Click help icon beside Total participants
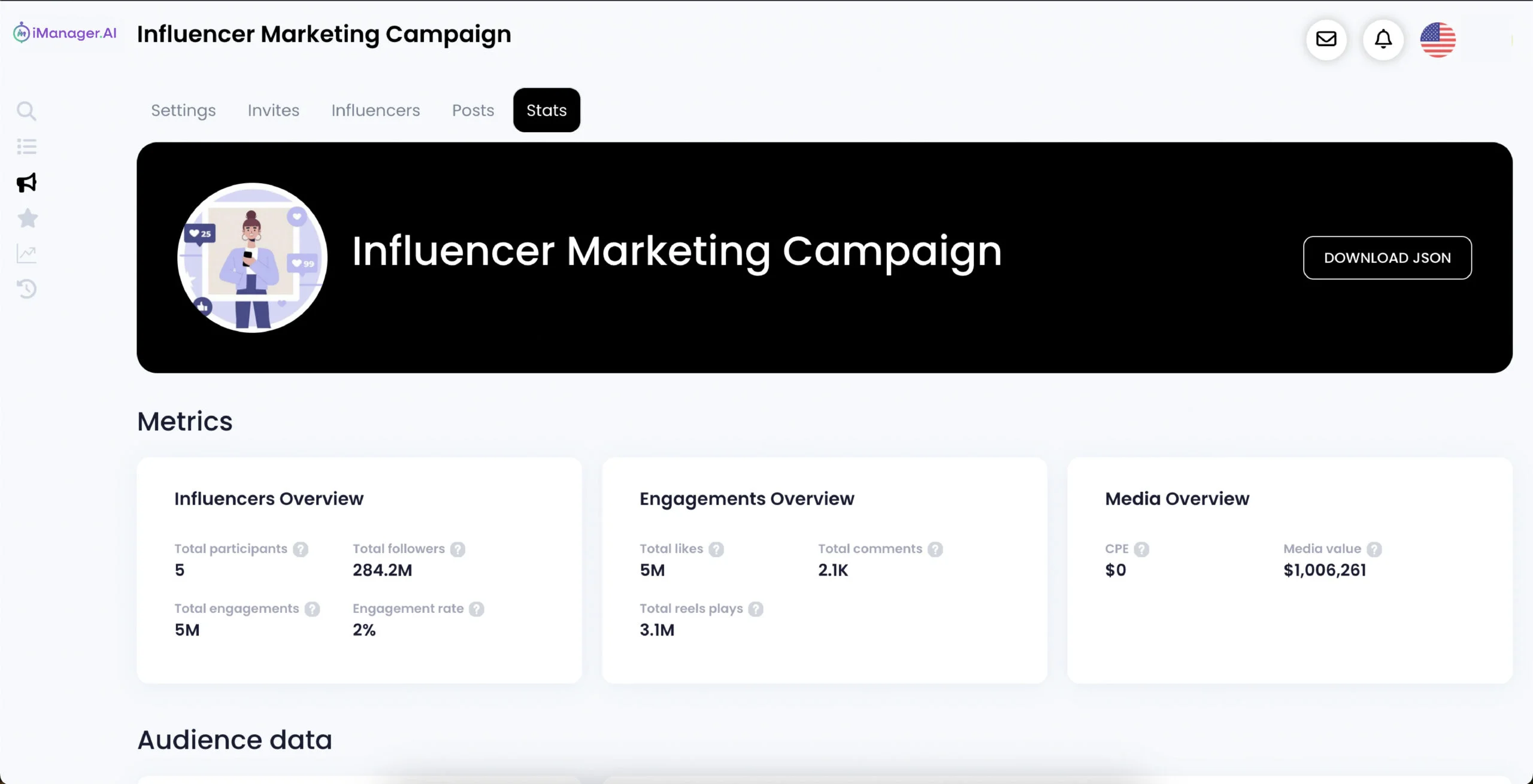 [x=301, y=549]
